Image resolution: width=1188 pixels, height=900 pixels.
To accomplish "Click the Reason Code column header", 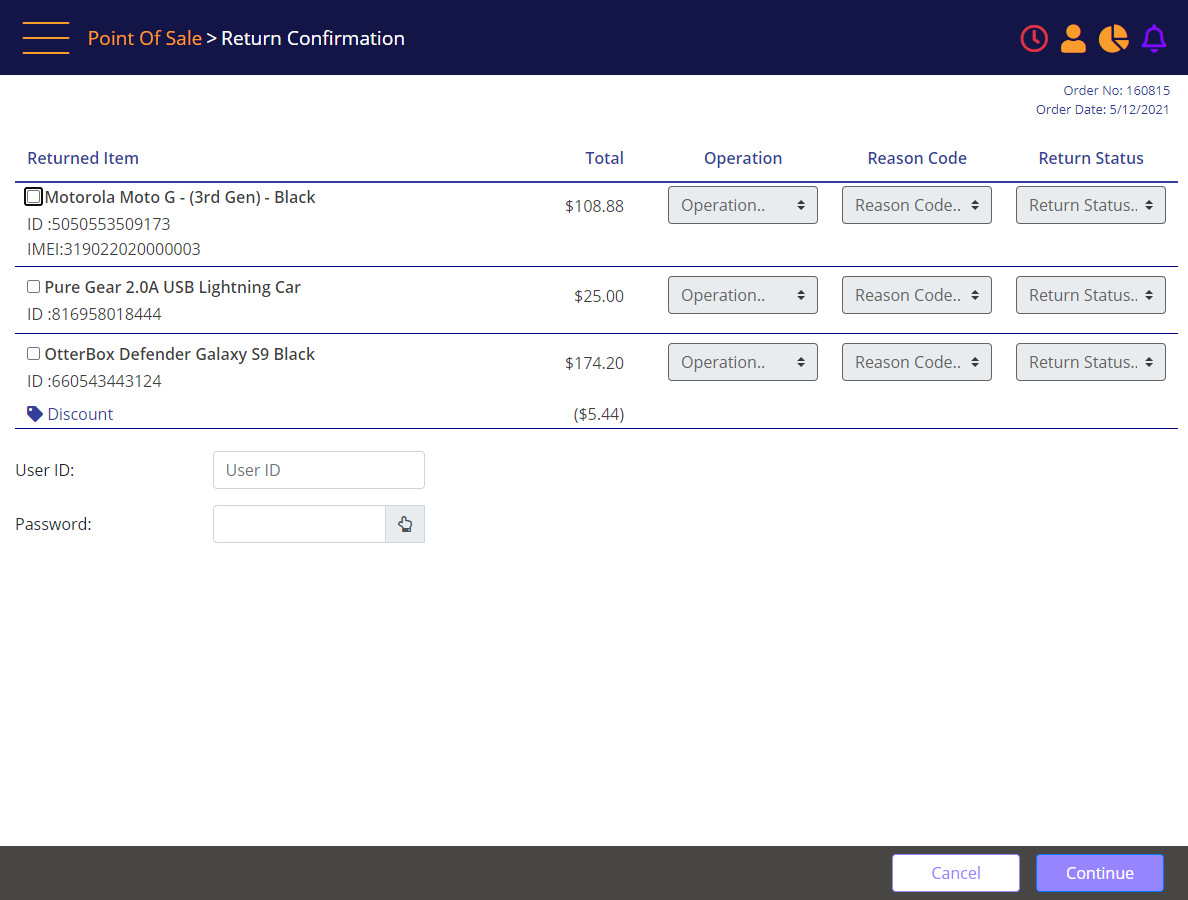I will pos(917,158).
